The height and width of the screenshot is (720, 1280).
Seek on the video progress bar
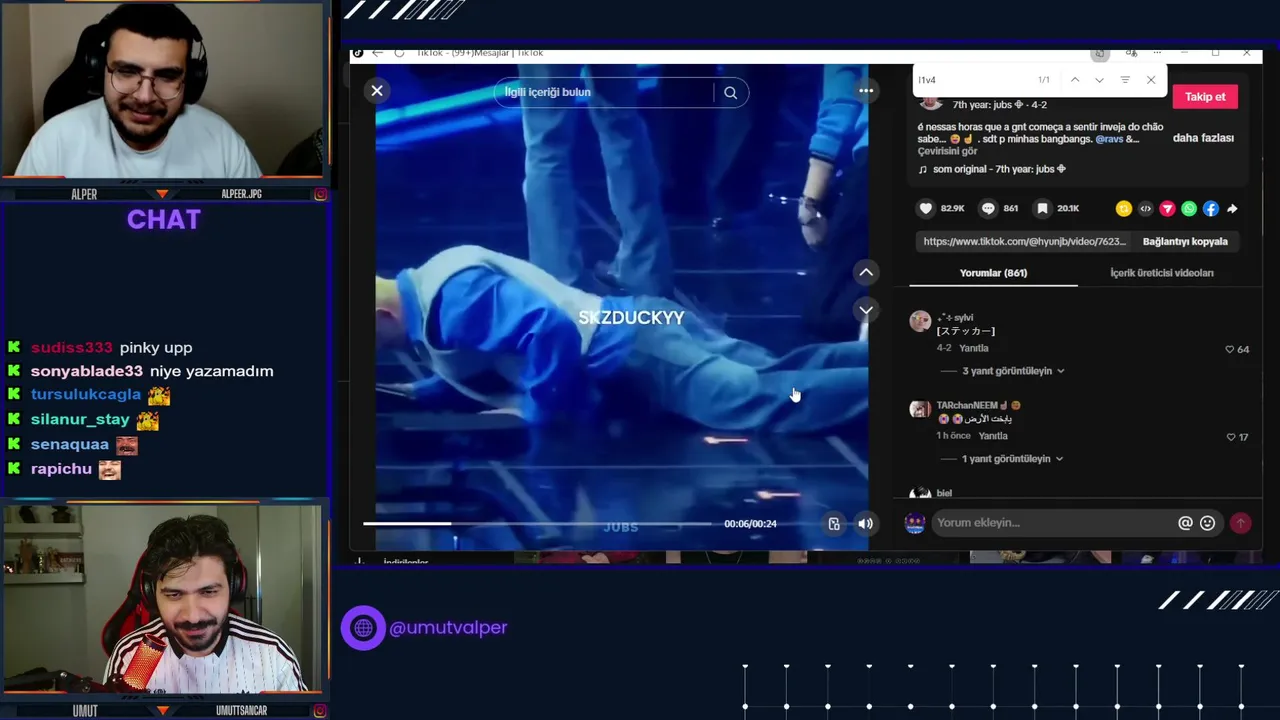(x=537, y=523)
